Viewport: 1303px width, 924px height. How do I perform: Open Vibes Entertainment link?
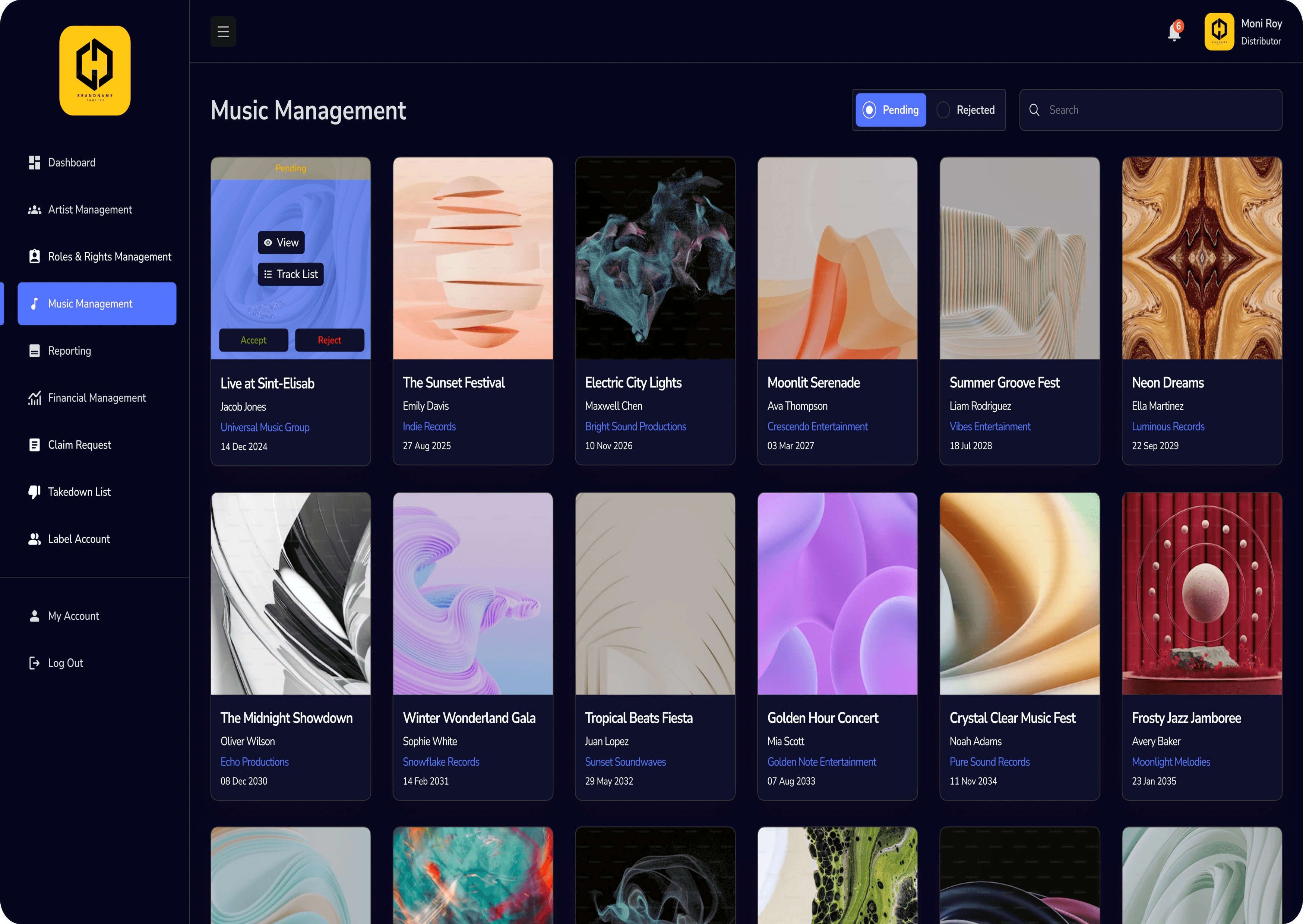point(990,427)
